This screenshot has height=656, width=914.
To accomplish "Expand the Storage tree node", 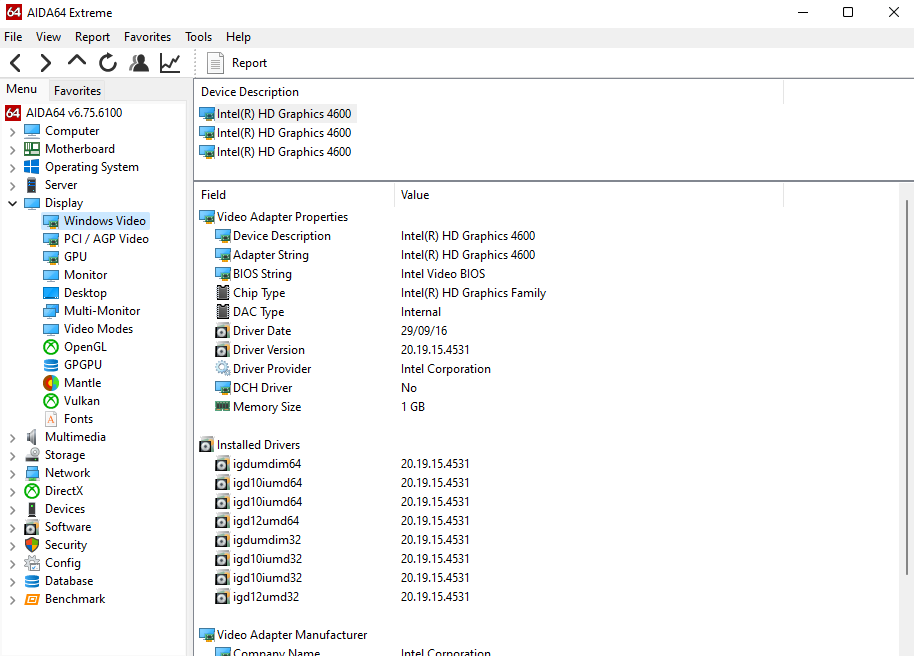I will [12, 456].
